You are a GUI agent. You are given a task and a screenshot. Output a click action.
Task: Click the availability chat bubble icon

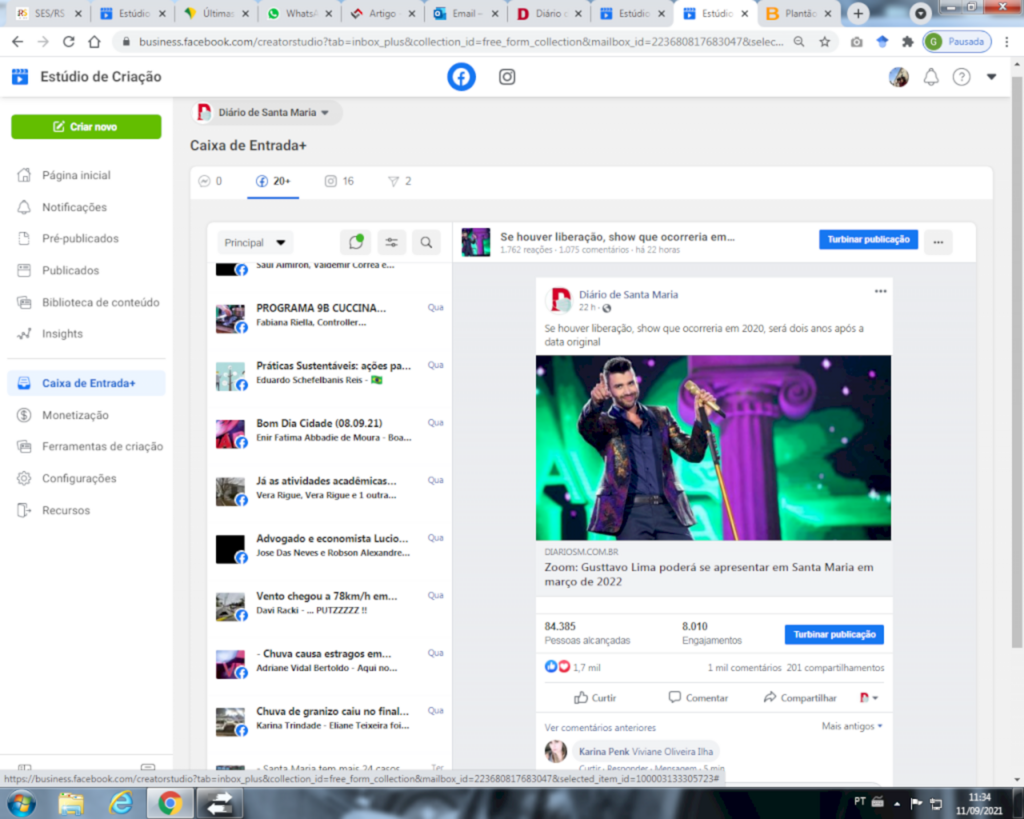click(356, 243)
